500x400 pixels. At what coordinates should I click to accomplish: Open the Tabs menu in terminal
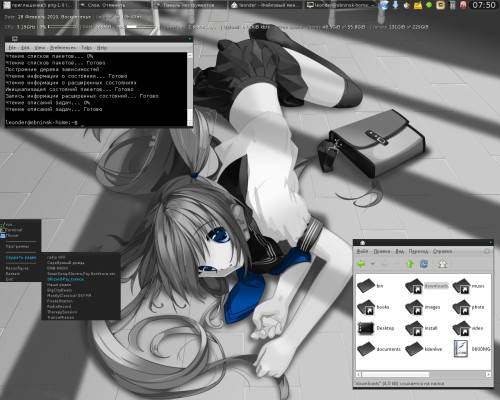pos(86,48)
